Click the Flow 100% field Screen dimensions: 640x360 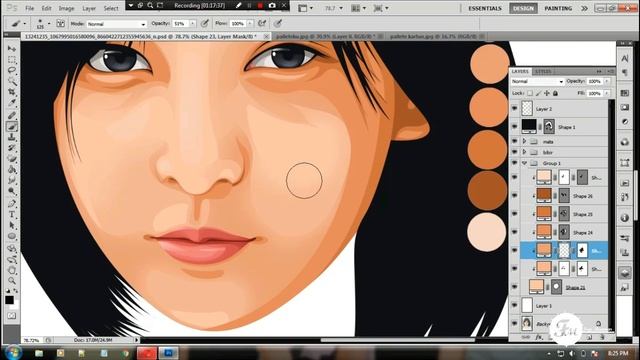(x=238, y=24)
